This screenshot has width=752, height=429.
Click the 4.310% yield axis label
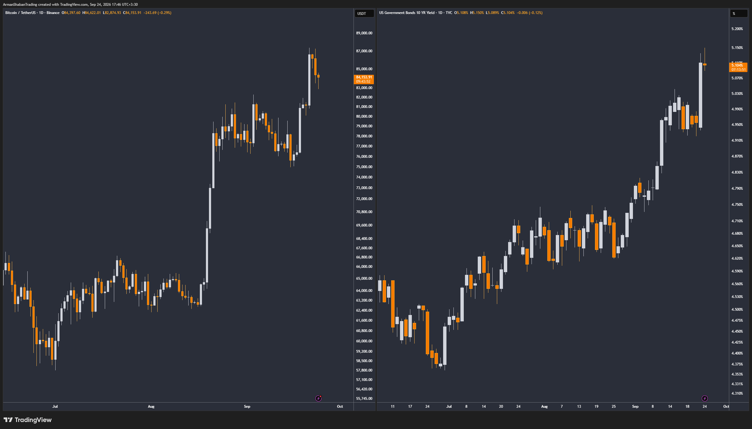(x=737, y=394)
